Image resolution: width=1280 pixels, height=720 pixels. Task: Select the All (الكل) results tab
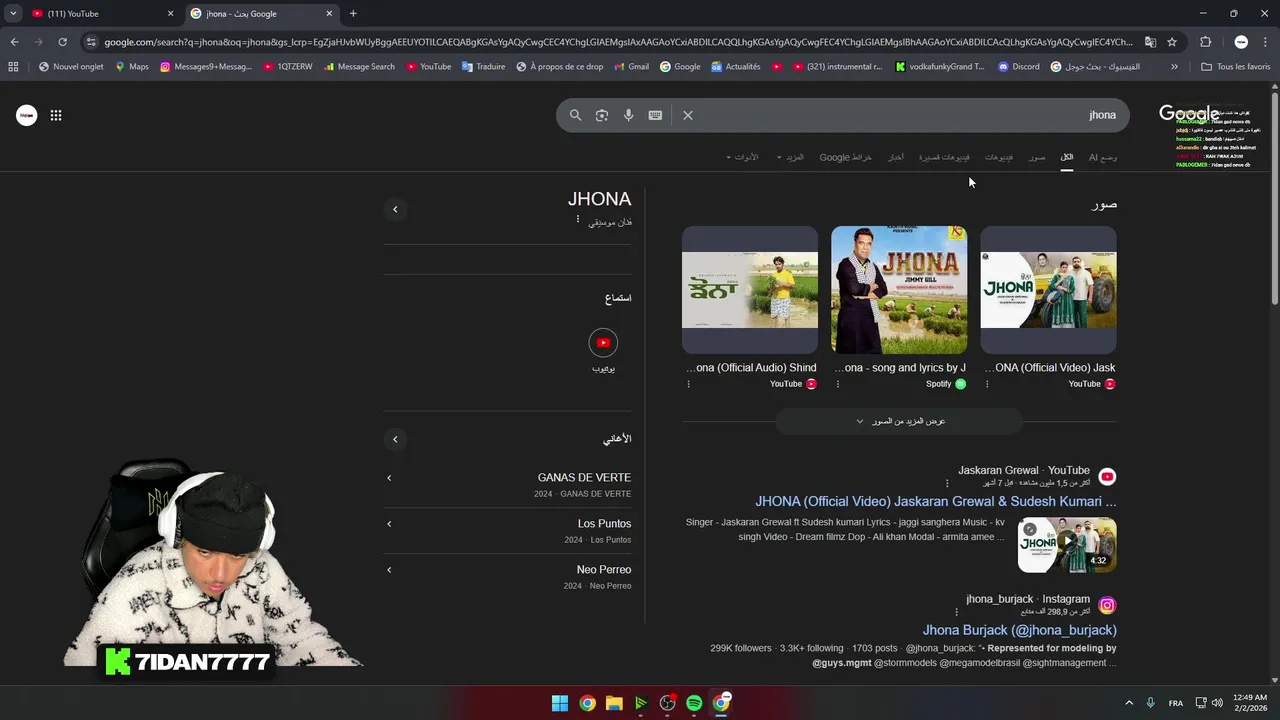[x=1067, y=157]
